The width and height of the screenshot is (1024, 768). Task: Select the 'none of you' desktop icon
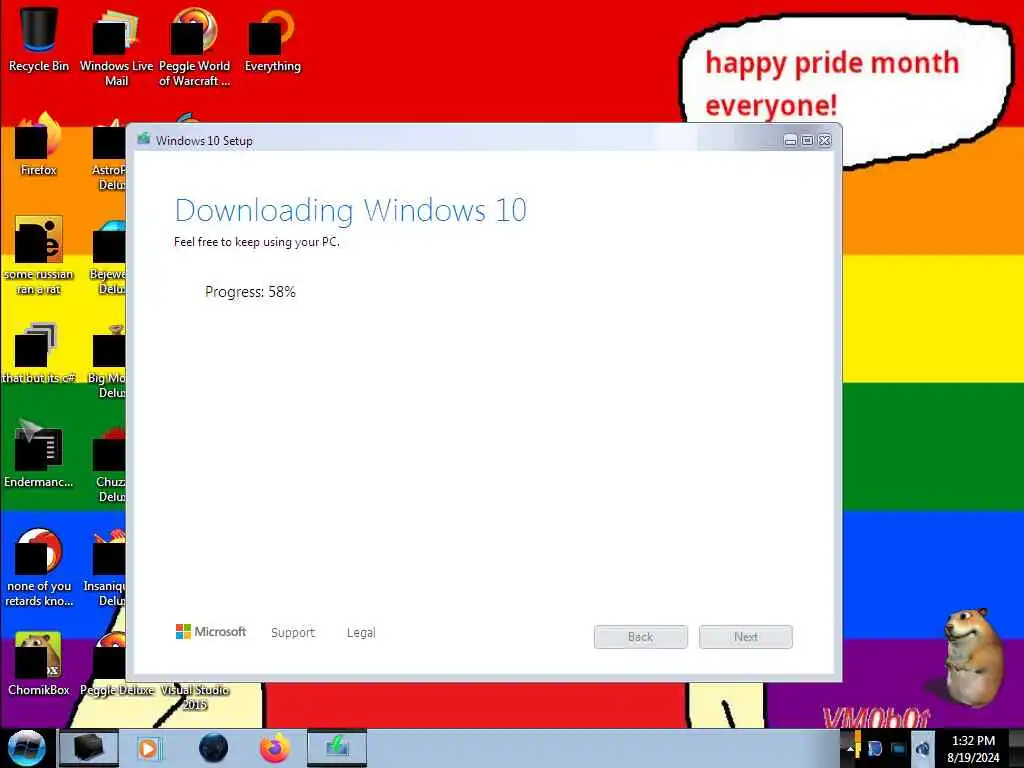click(x=39, y=567)
